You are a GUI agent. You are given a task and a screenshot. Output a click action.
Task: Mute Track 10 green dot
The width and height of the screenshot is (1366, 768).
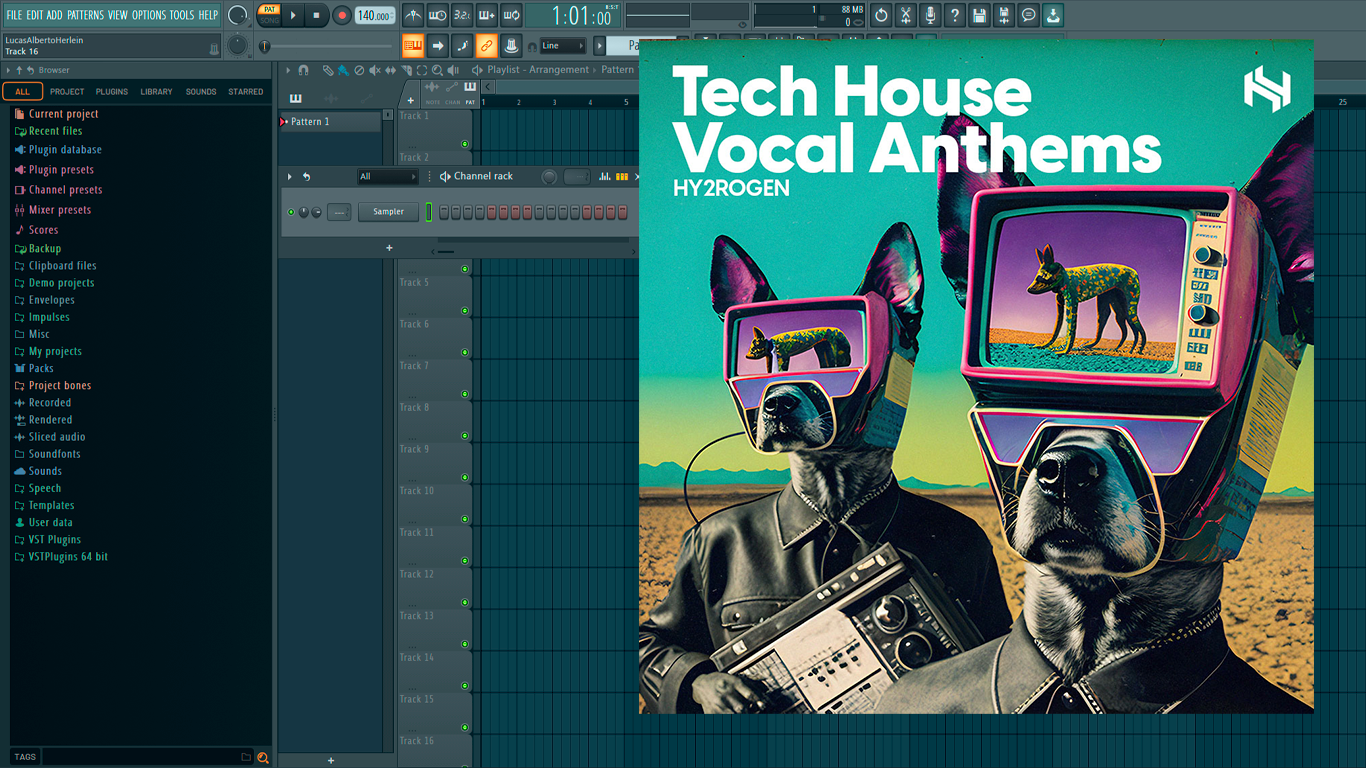pos(465,519)
